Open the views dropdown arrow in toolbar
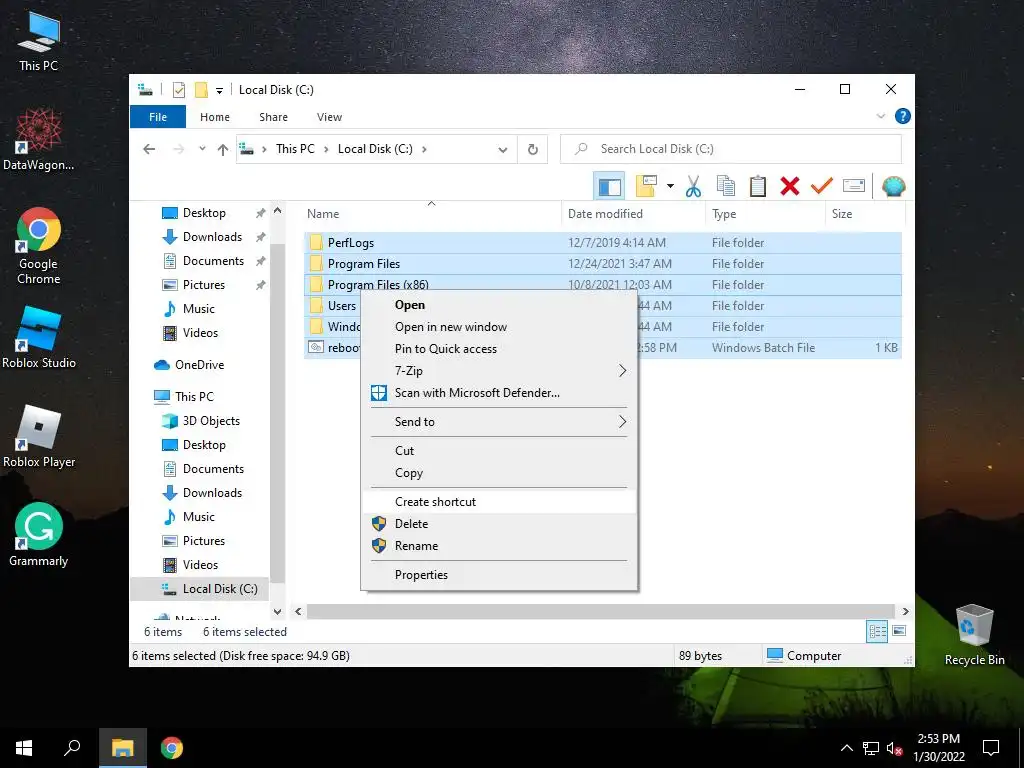1024x768 pixels. pos(670,186)
